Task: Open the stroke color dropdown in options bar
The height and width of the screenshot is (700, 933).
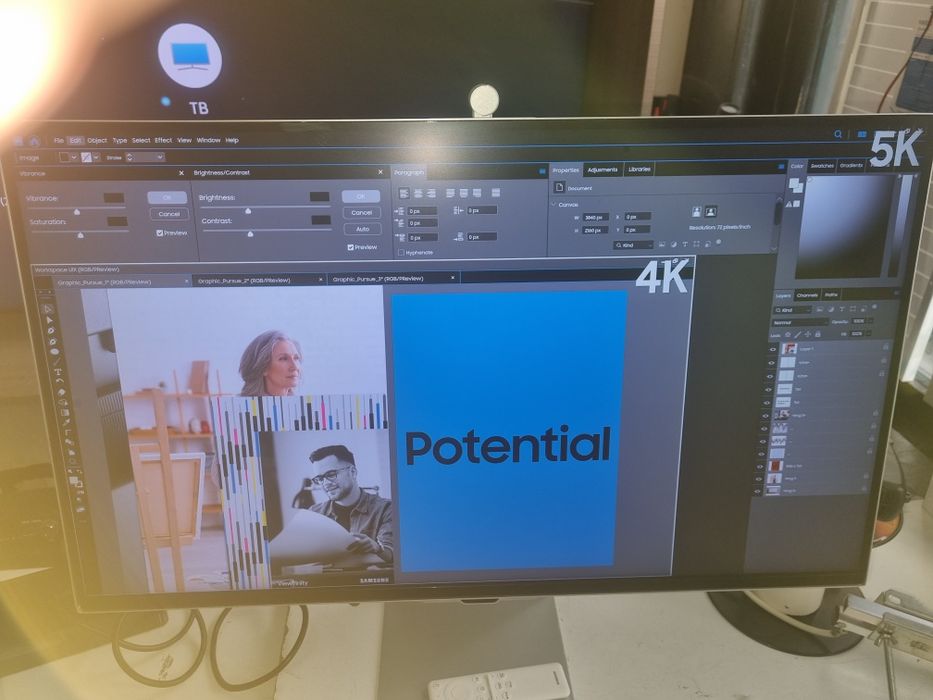Action: coord(97,157)
